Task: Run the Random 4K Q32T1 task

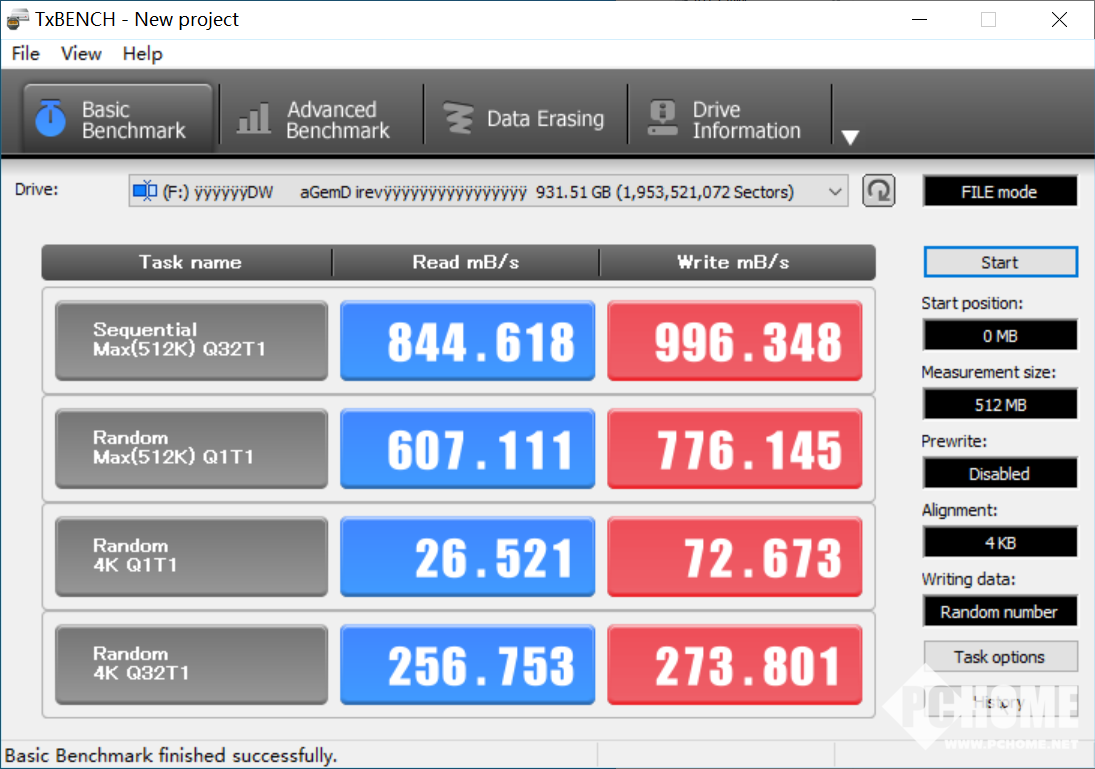Action: 191,664
